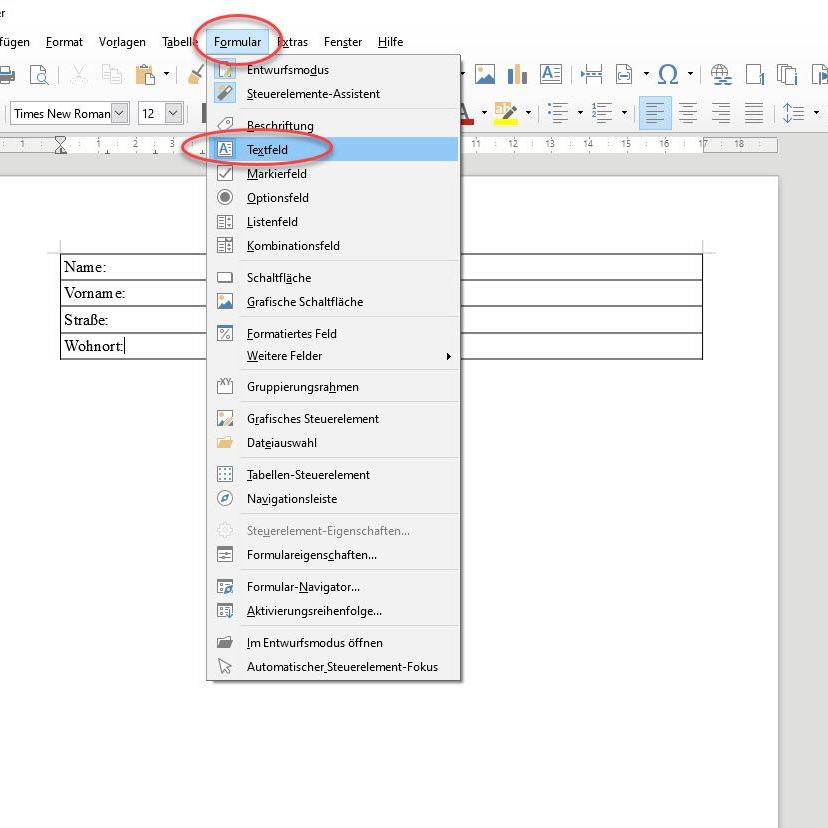Insert a page break icon

click(x=592, y=74)
